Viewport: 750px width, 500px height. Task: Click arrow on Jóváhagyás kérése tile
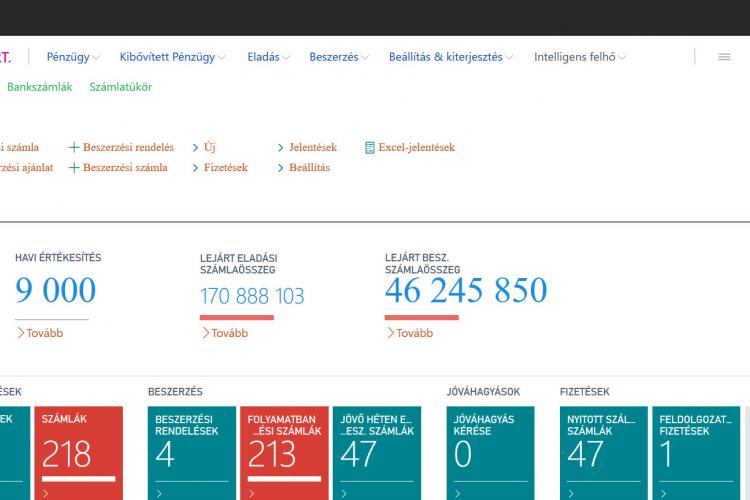click(x=457, y=493)
